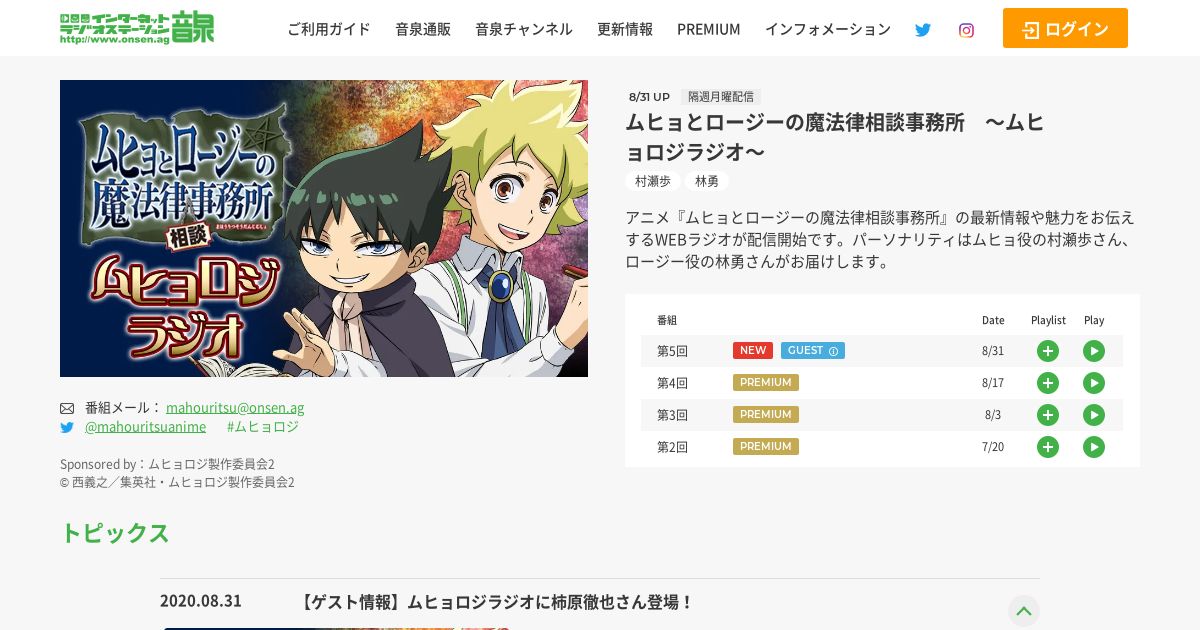This screenshot has width=1200, height=630.
Task: Add episode 第5回 to playlist
Action: [x=1048, y=351]
